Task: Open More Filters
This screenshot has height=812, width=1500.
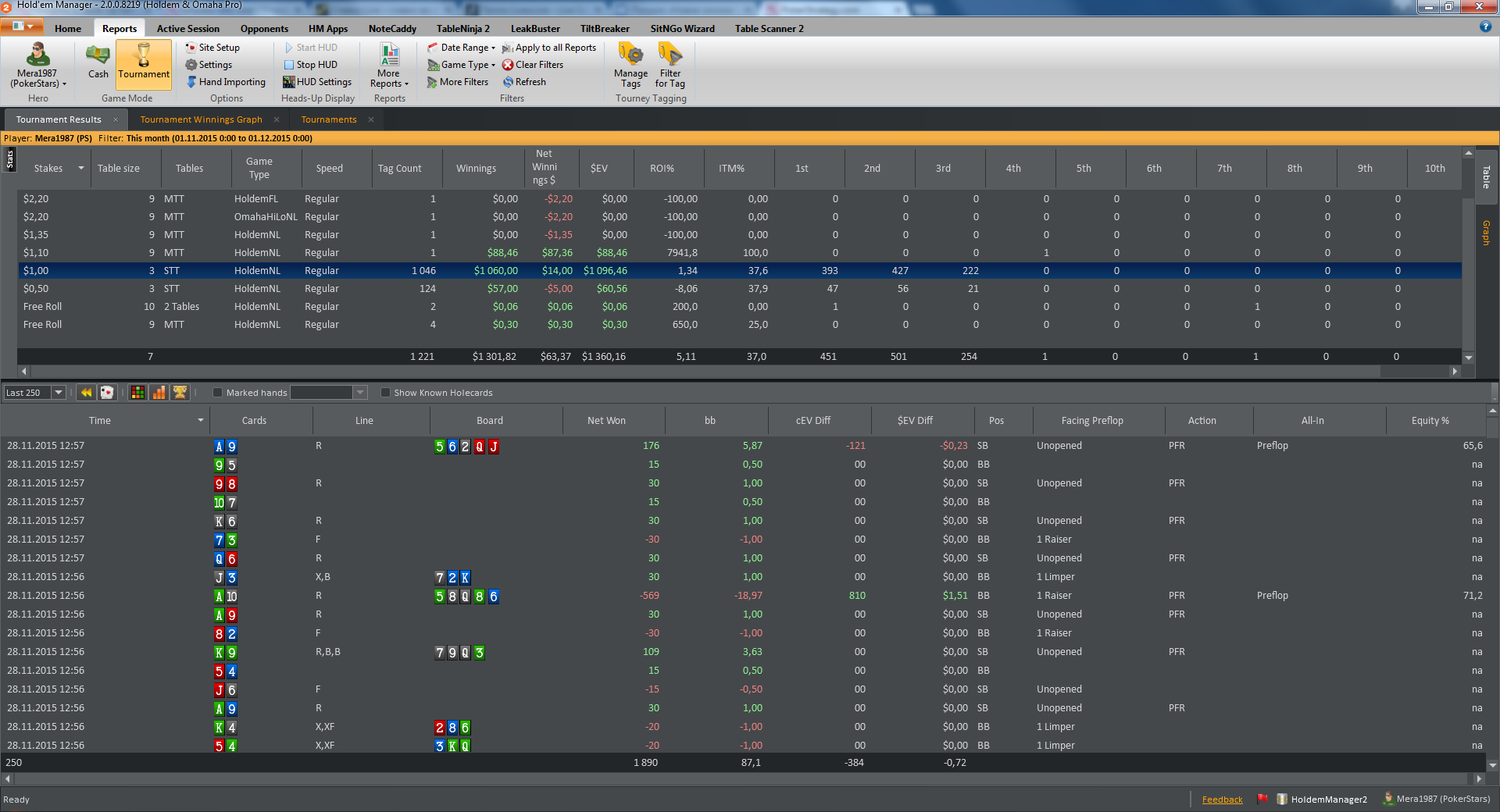Action: tap(458, 82)
